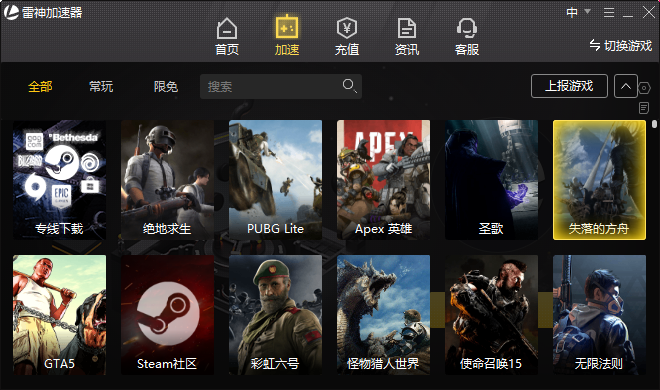Click the game list vertical scrollbar thumb

click(x=654, y=124)
